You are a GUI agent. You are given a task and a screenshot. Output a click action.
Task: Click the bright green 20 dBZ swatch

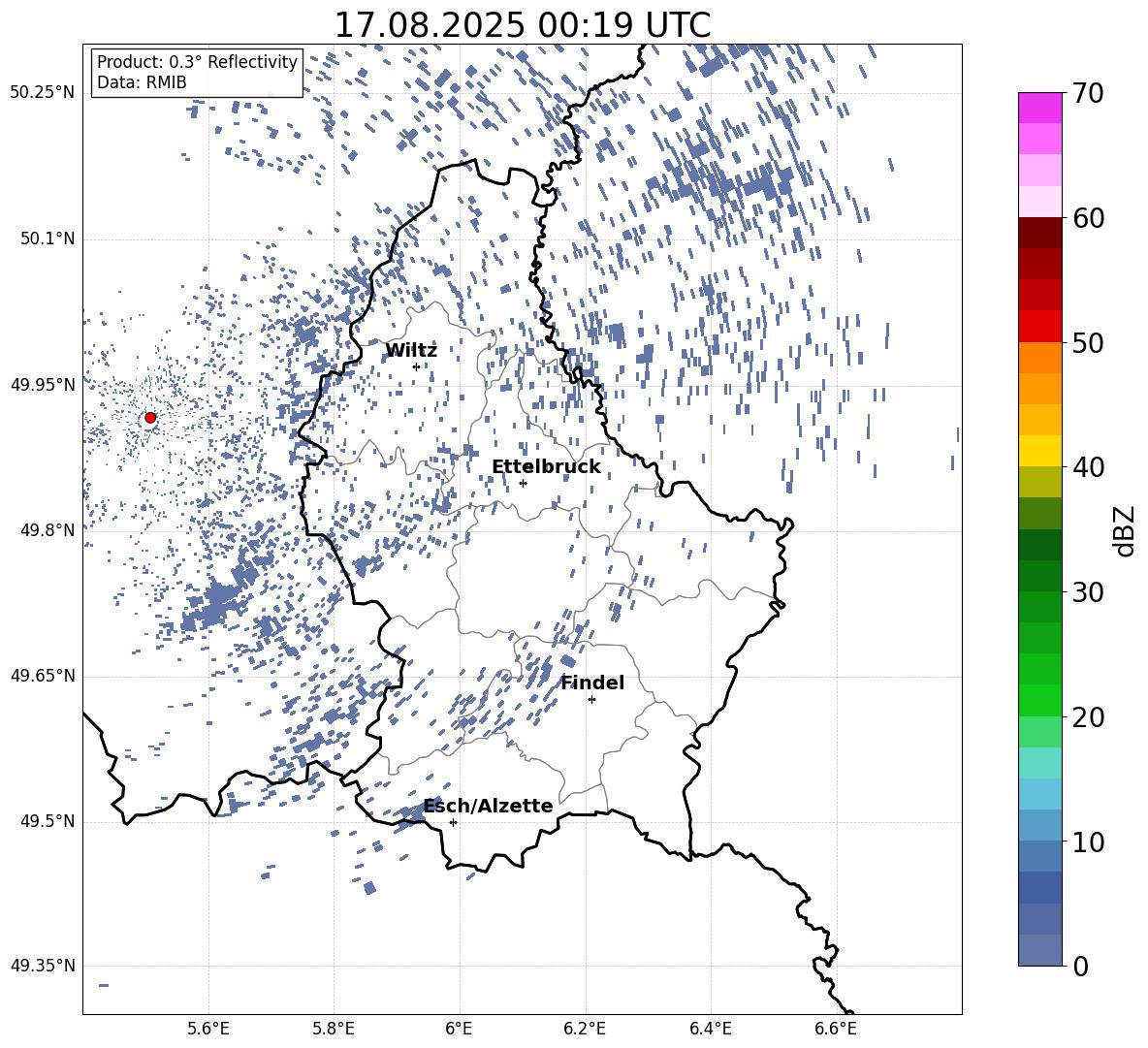point(1040,700)
